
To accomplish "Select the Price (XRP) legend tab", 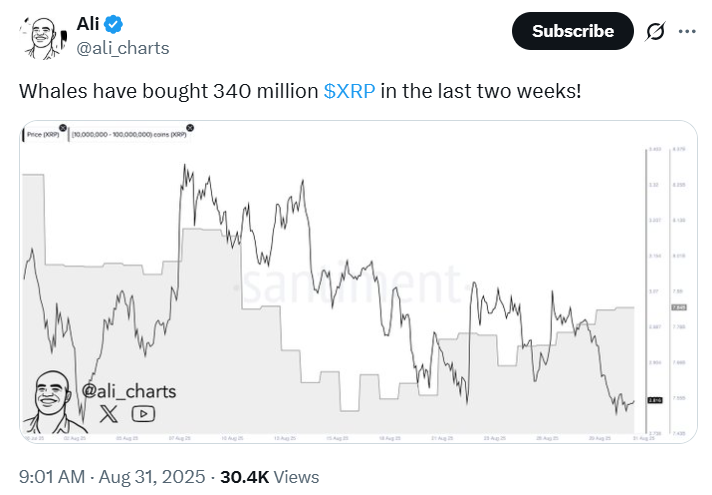I will [x=43, y=134].
